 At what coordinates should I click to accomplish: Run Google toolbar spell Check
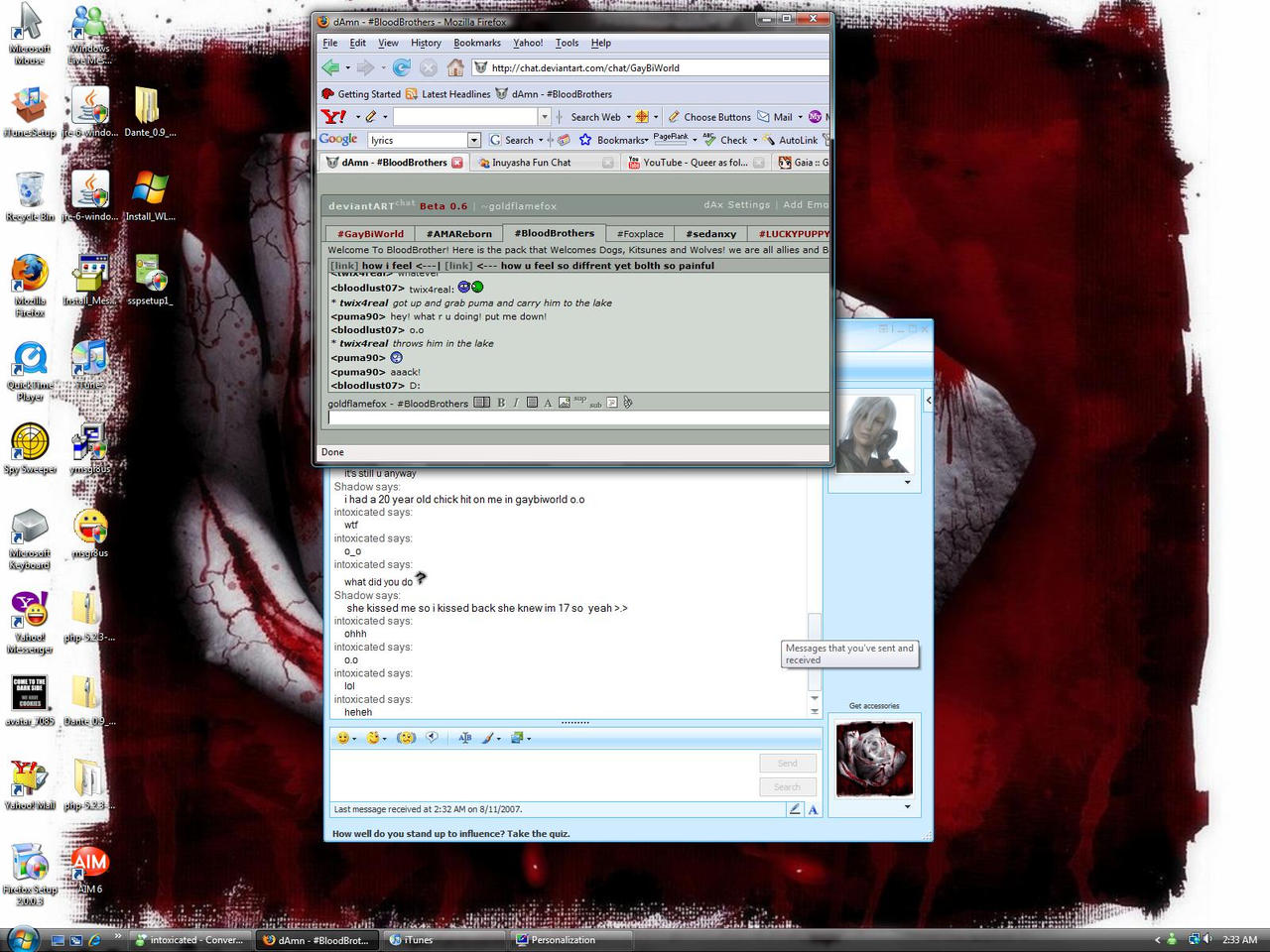coord(725,140)
